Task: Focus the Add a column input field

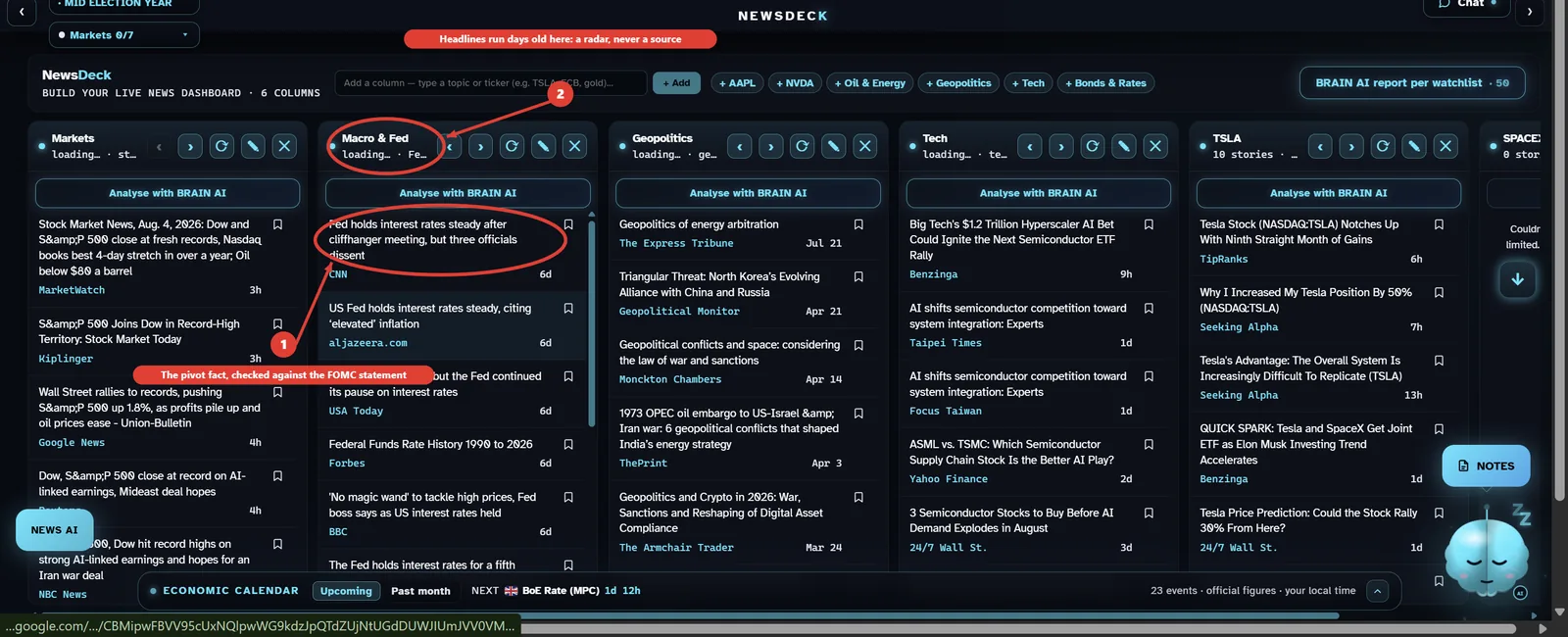Action: 490,83
